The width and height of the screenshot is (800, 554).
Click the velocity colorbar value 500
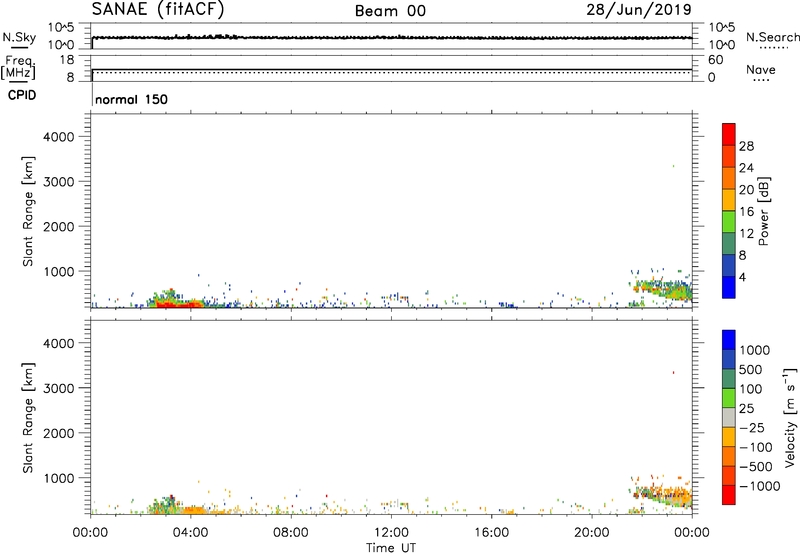coord(753,369)
